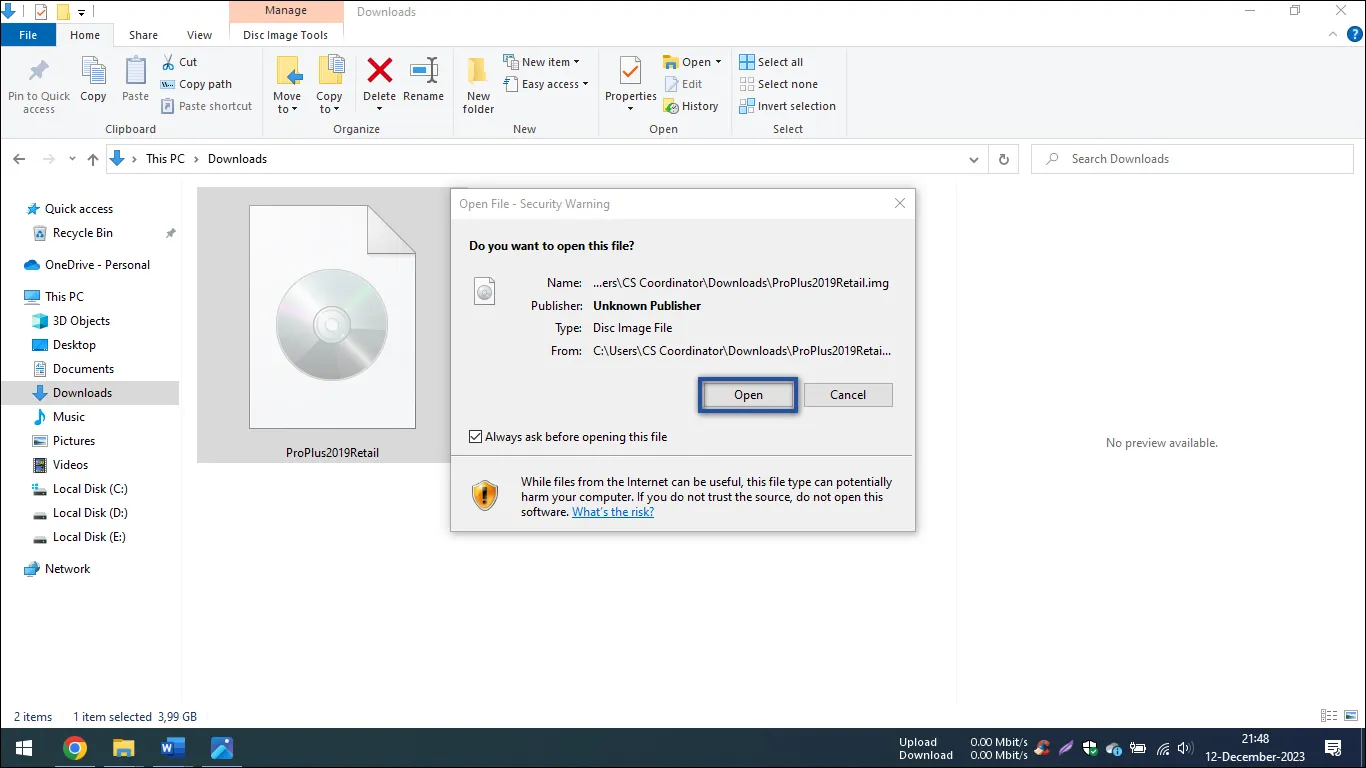
Task: Click the History icon in the ribbon
Action: click(x=690, y=106)
